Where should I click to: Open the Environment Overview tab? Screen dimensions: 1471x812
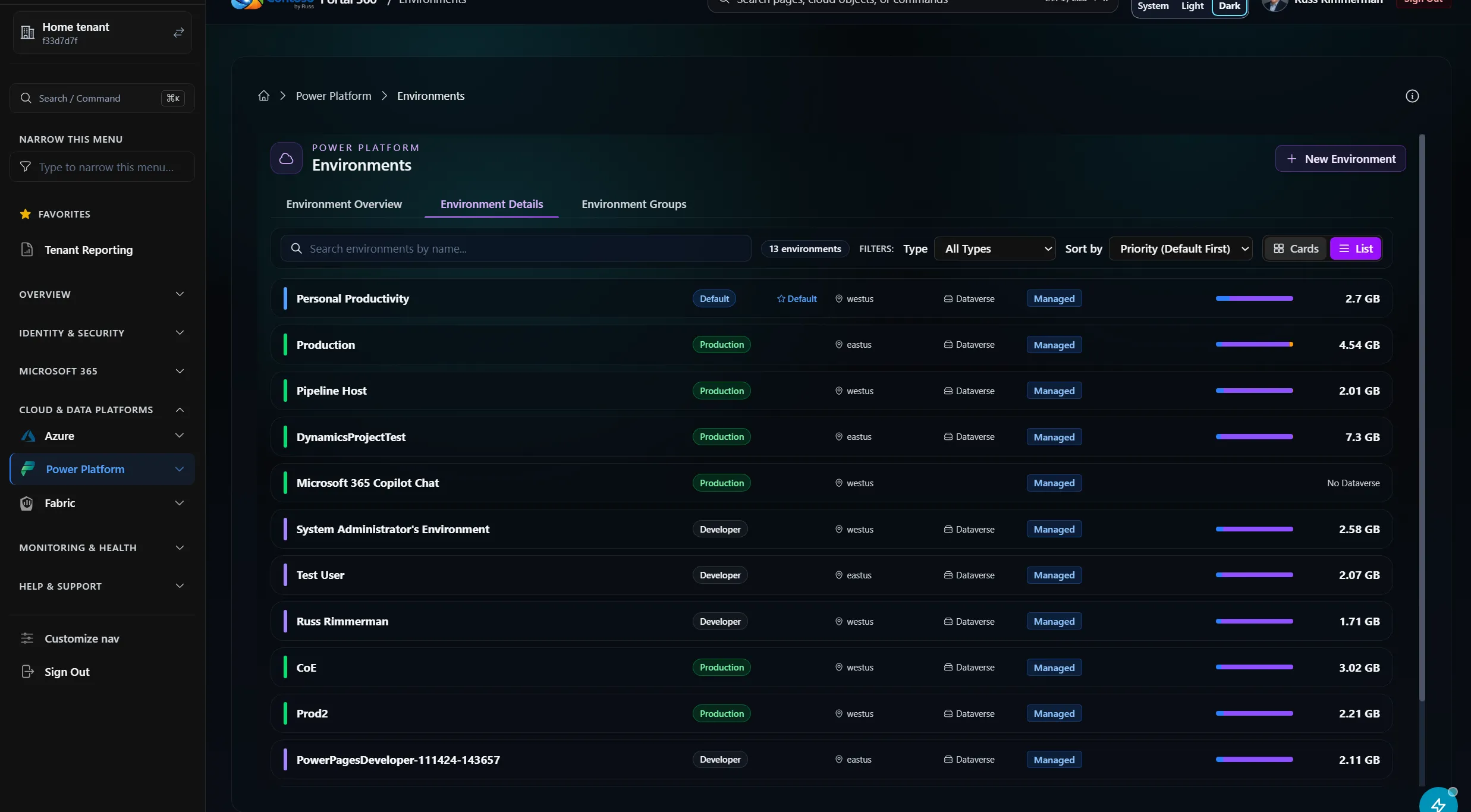coord(344,204)
